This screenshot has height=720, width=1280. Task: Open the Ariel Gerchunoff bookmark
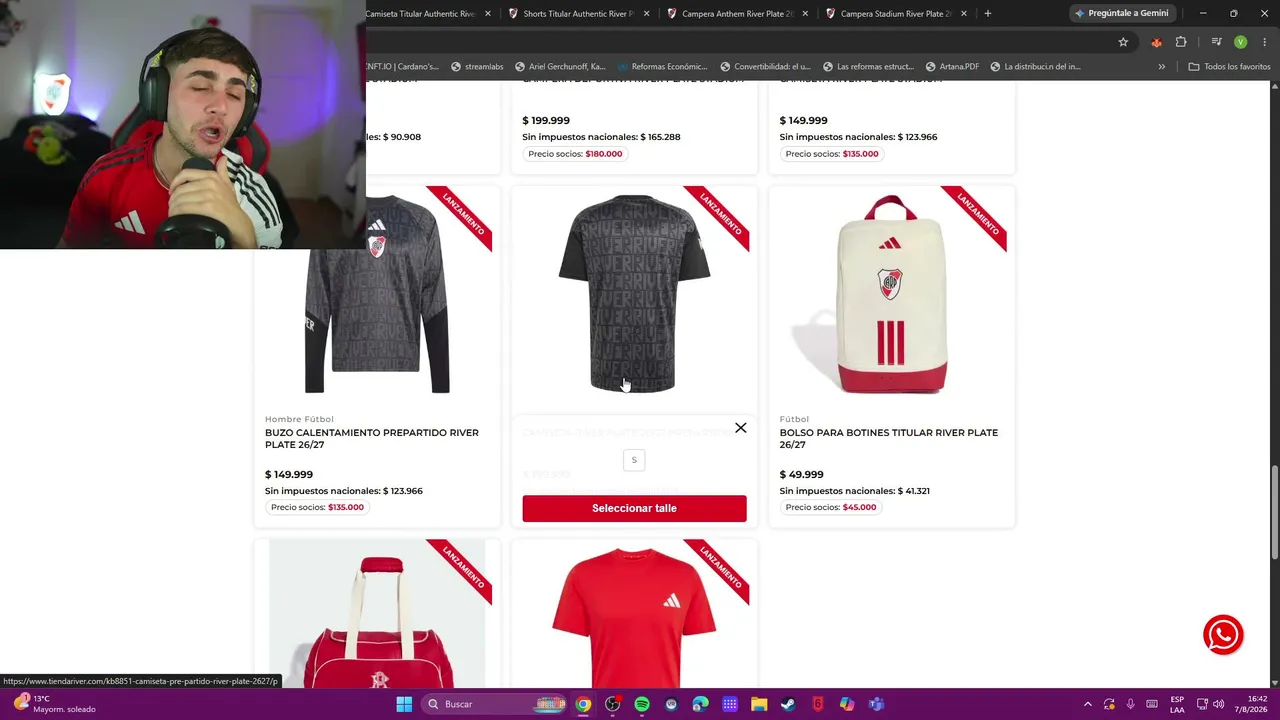[560, 67]
